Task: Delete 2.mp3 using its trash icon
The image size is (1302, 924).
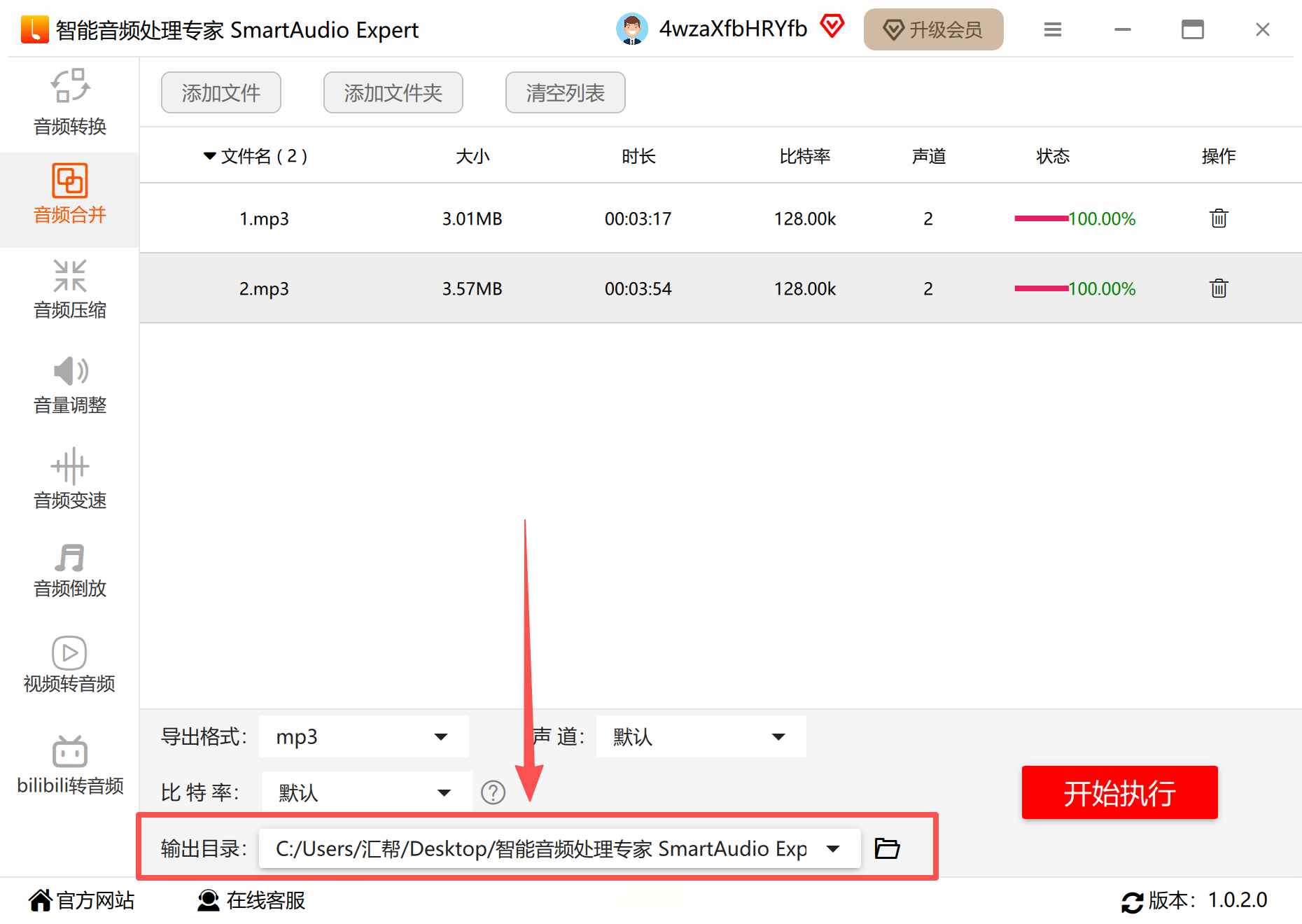Action: click(x=1219, y=288)
